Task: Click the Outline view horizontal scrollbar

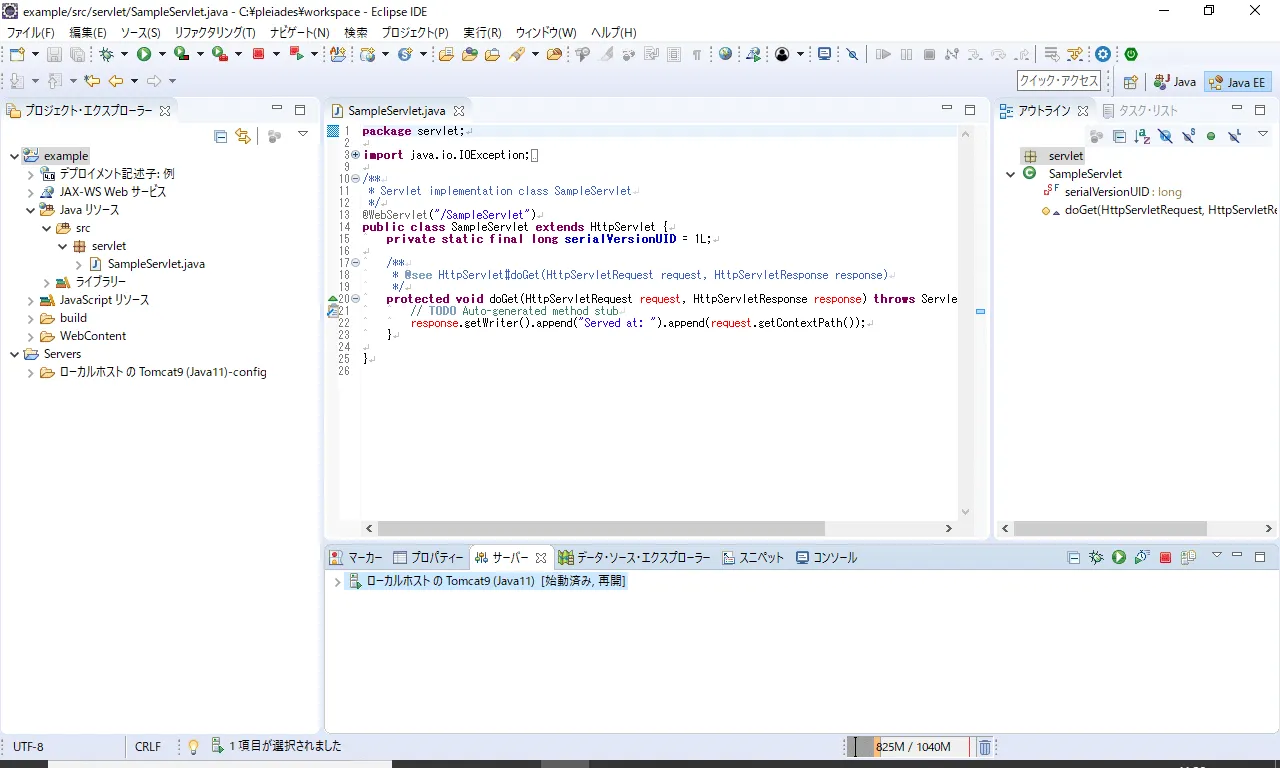Action: [1111, 528]
